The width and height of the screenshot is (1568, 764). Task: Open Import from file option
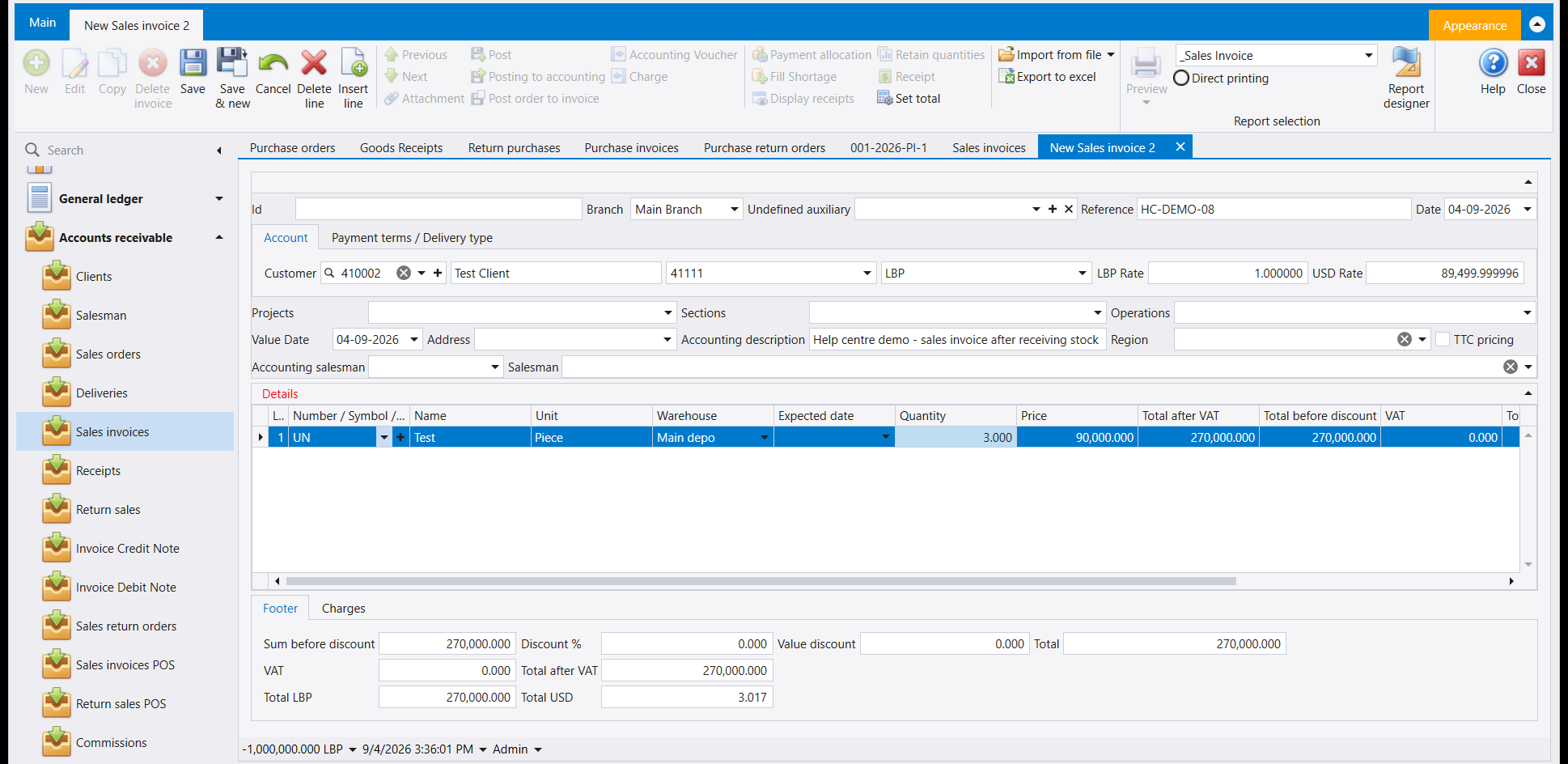(x=1056, y=54)
